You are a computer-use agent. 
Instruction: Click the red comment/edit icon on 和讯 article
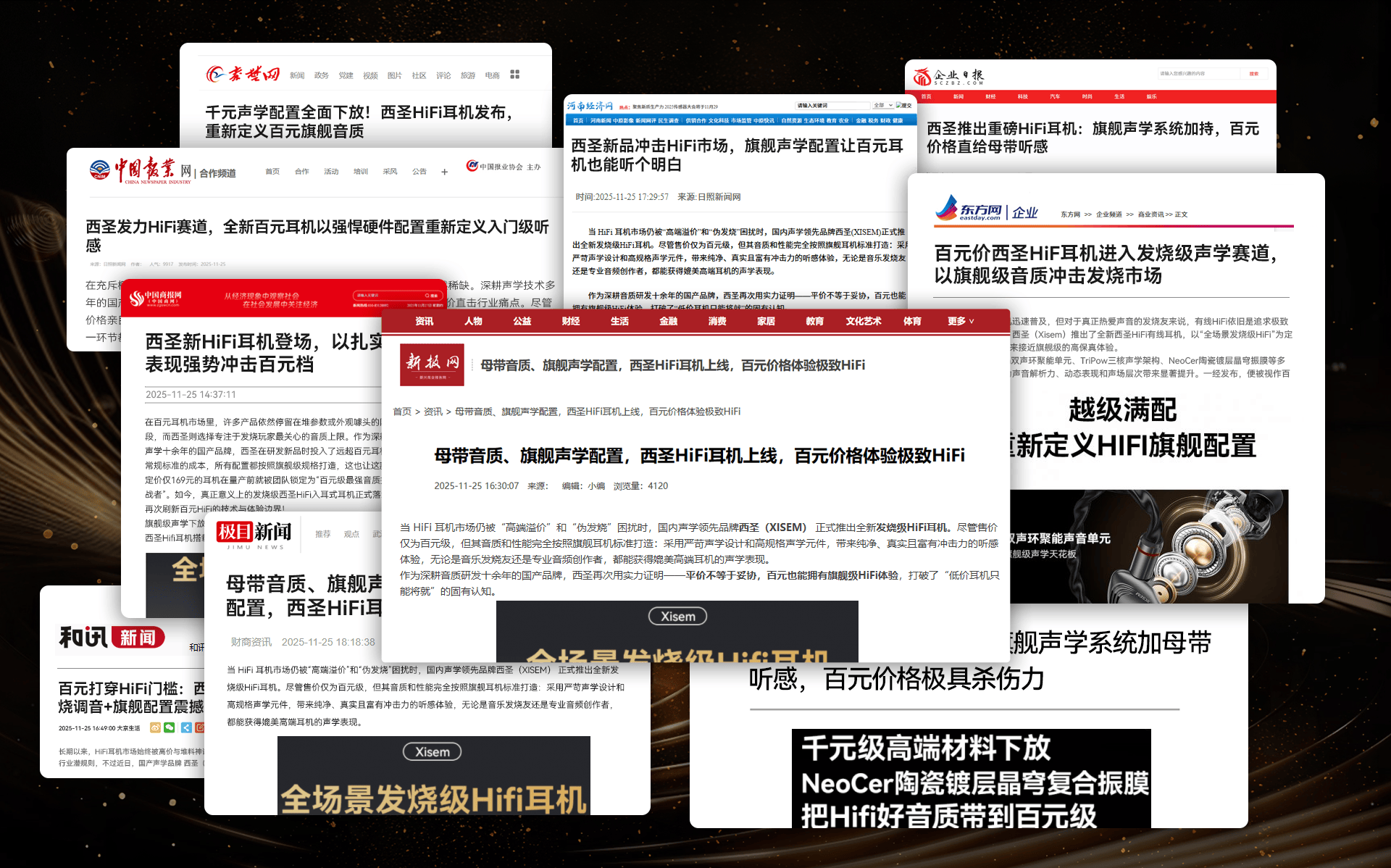[x=201, y=728]
